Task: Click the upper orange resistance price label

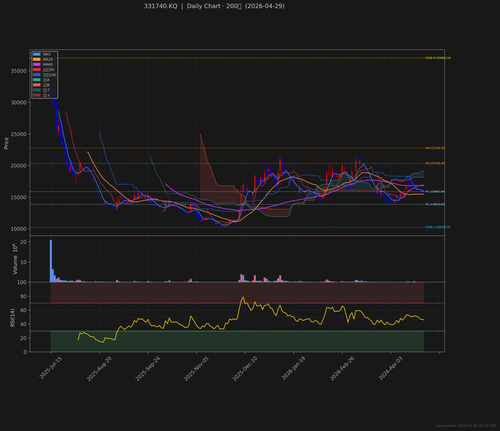Action: (x=435, y=148)
